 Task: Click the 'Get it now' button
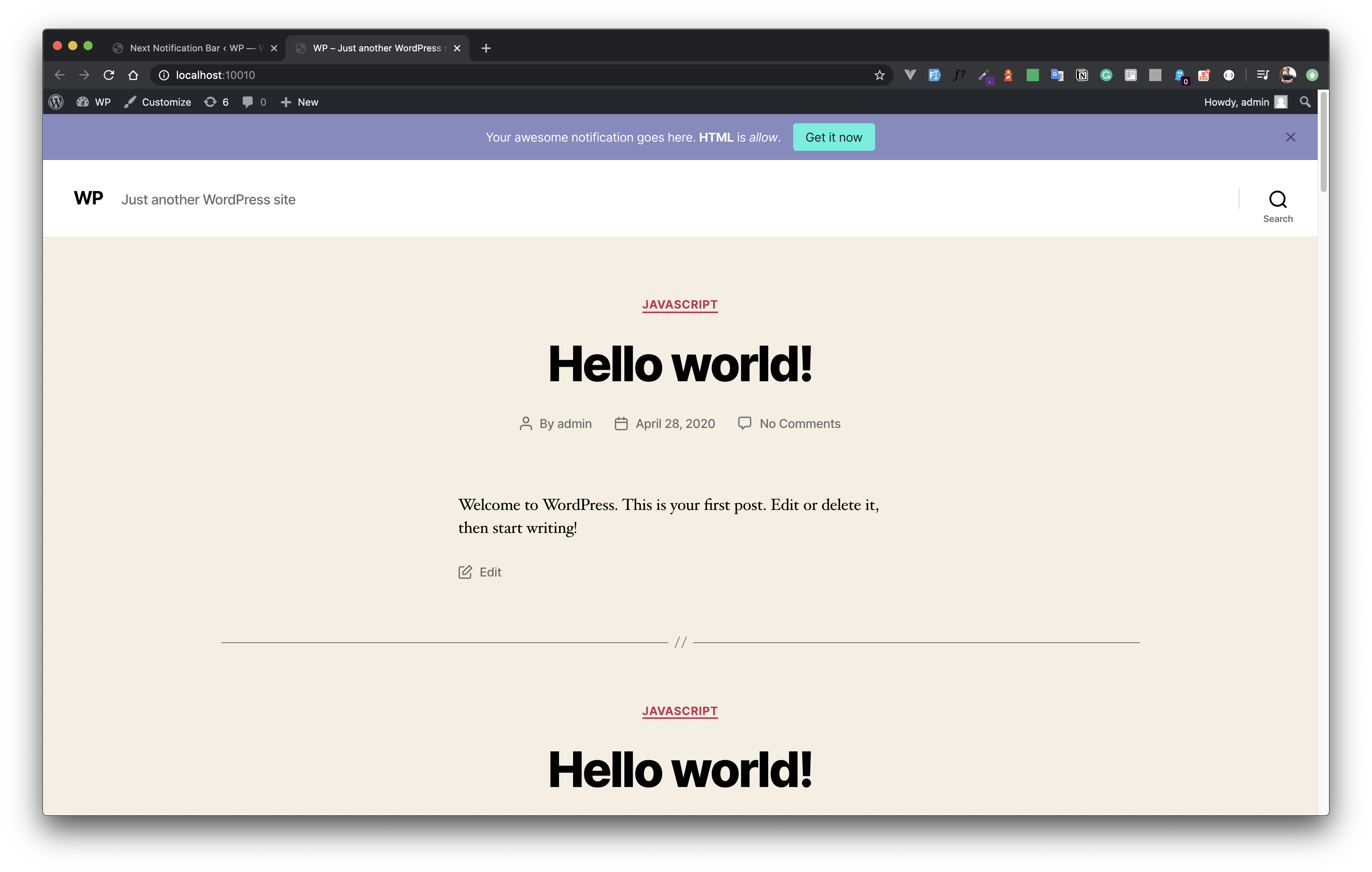pos(833,137)
